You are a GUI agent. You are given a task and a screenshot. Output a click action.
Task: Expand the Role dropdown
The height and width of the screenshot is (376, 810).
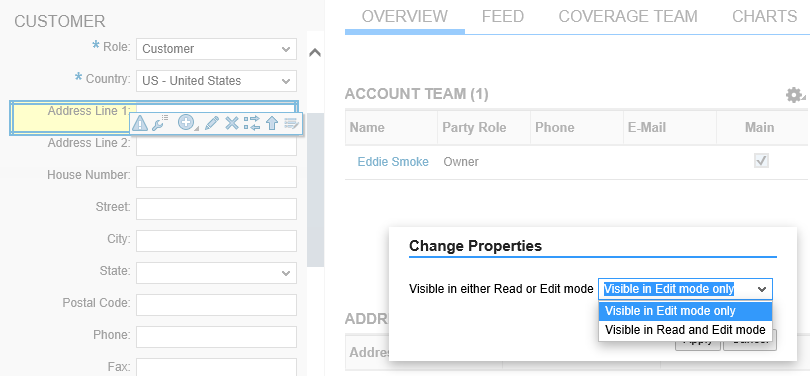216,49
